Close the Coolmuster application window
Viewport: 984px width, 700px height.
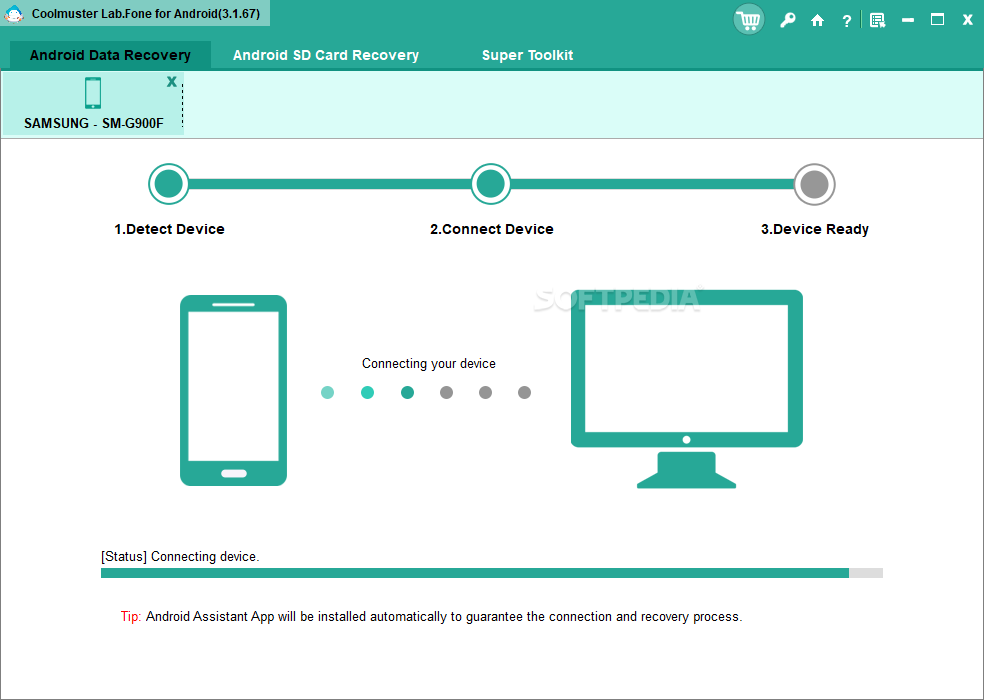[x=967, y=20]
